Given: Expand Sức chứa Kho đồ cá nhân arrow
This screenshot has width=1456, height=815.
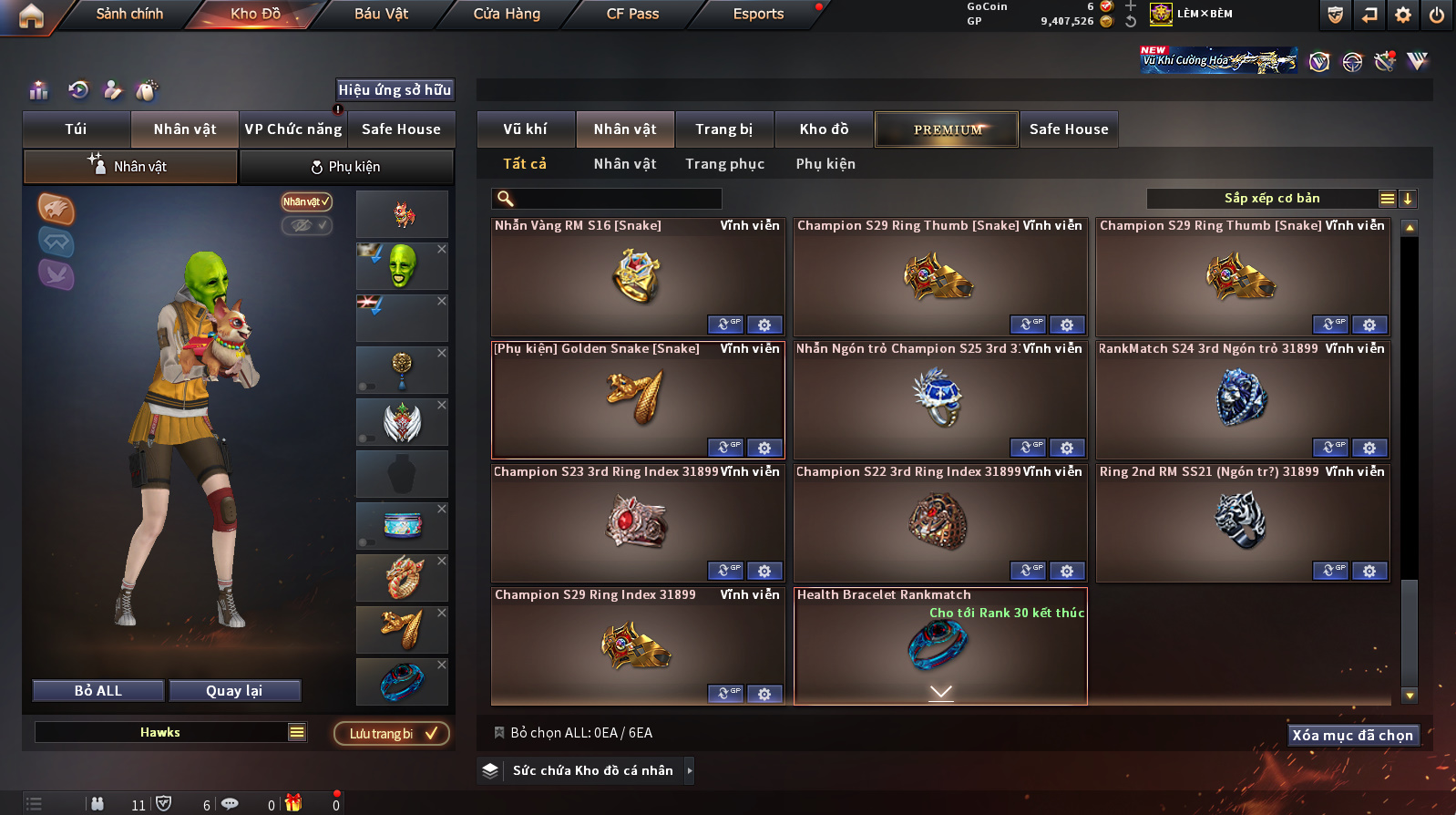Looking at the screenshot, I should 689,771.
